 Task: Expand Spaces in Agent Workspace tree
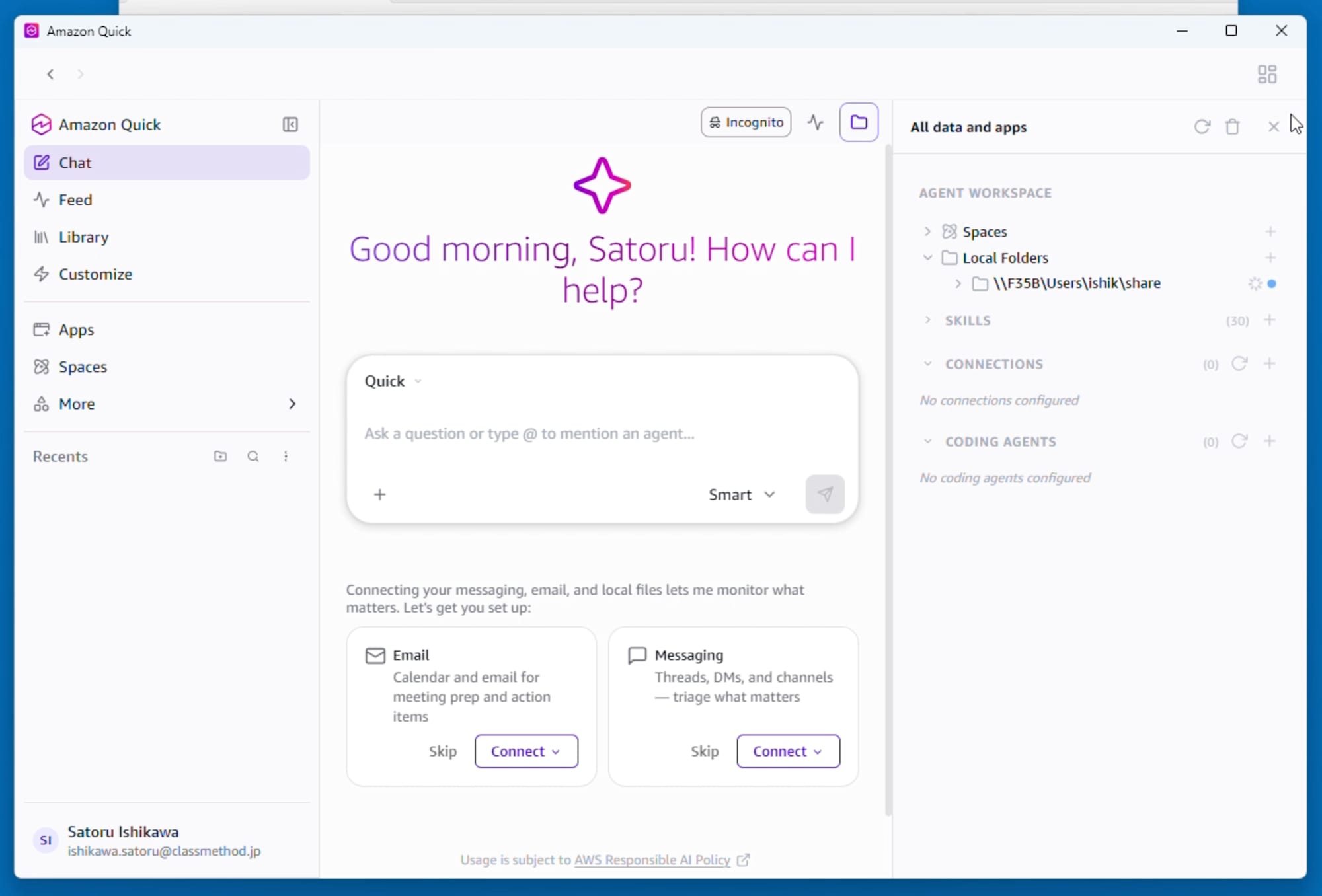[x=927, y=231]
